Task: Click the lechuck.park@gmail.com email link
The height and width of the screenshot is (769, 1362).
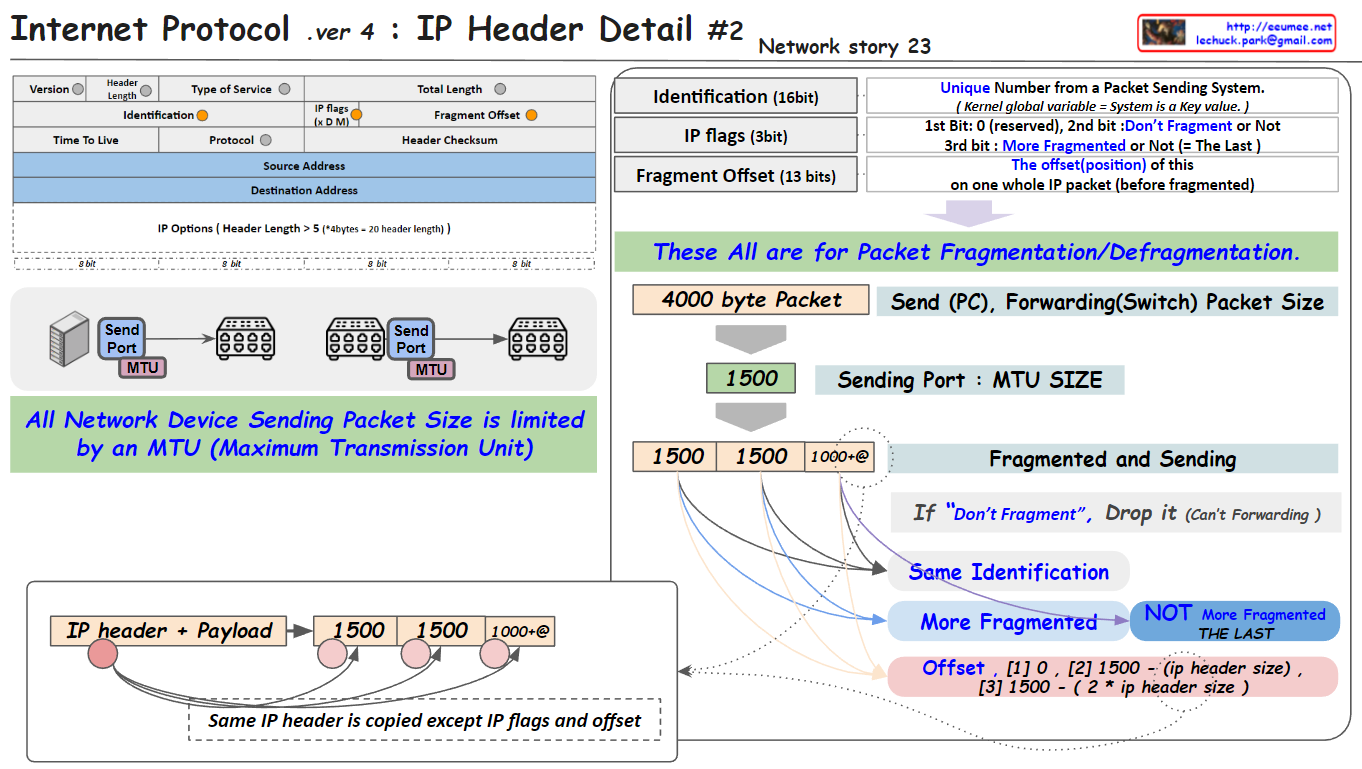Action: [x=1264, y=41]
